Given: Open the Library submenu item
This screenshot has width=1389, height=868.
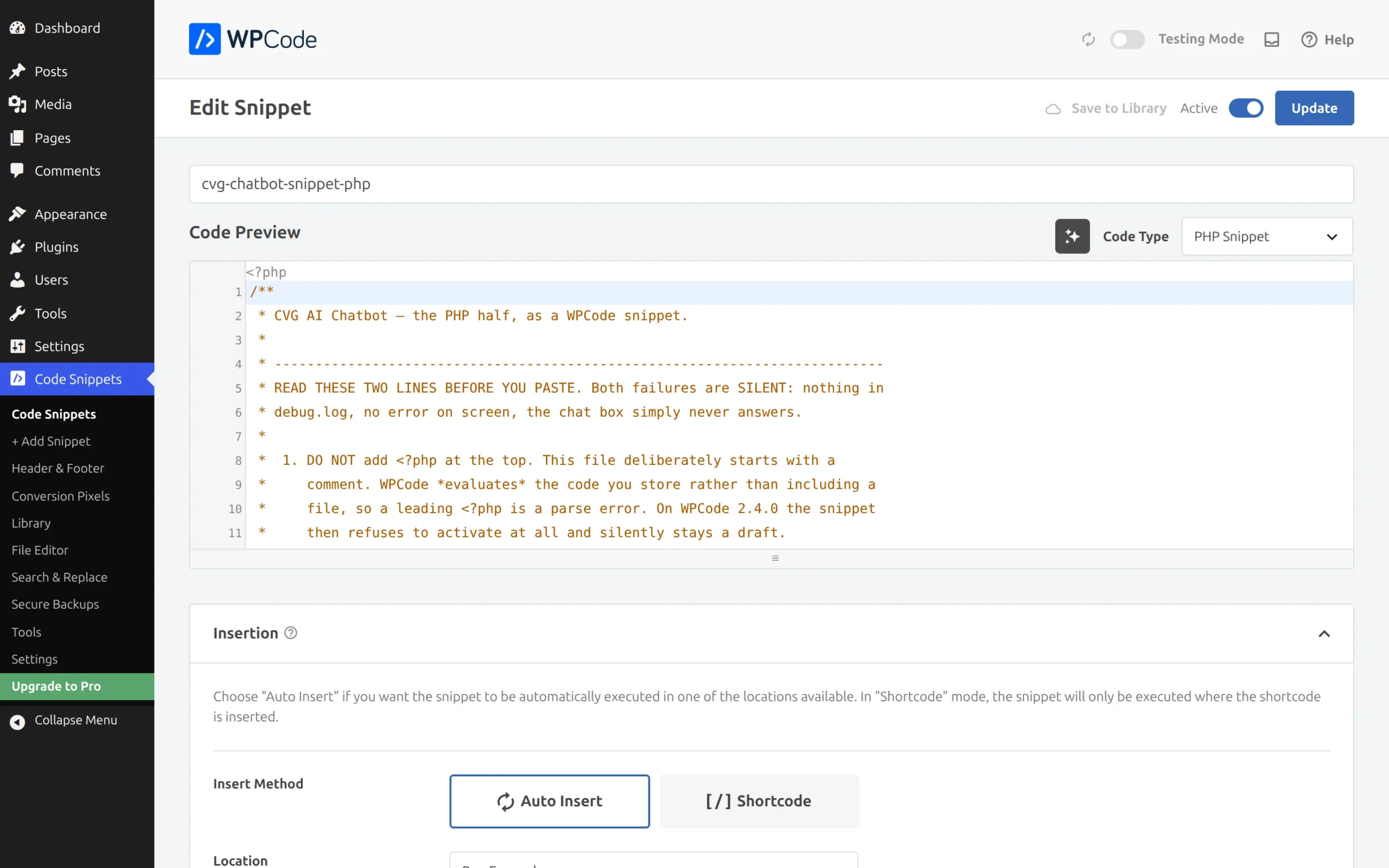Looking at the screenshot, I should (31, 523).
